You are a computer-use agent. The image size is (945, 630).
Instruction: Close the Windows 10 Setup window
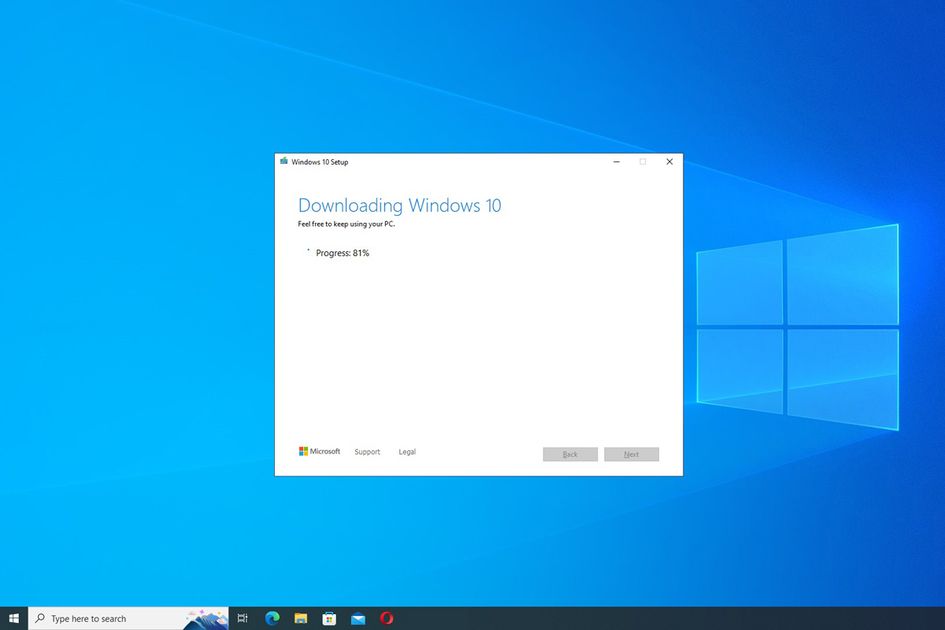pos(669,162)
